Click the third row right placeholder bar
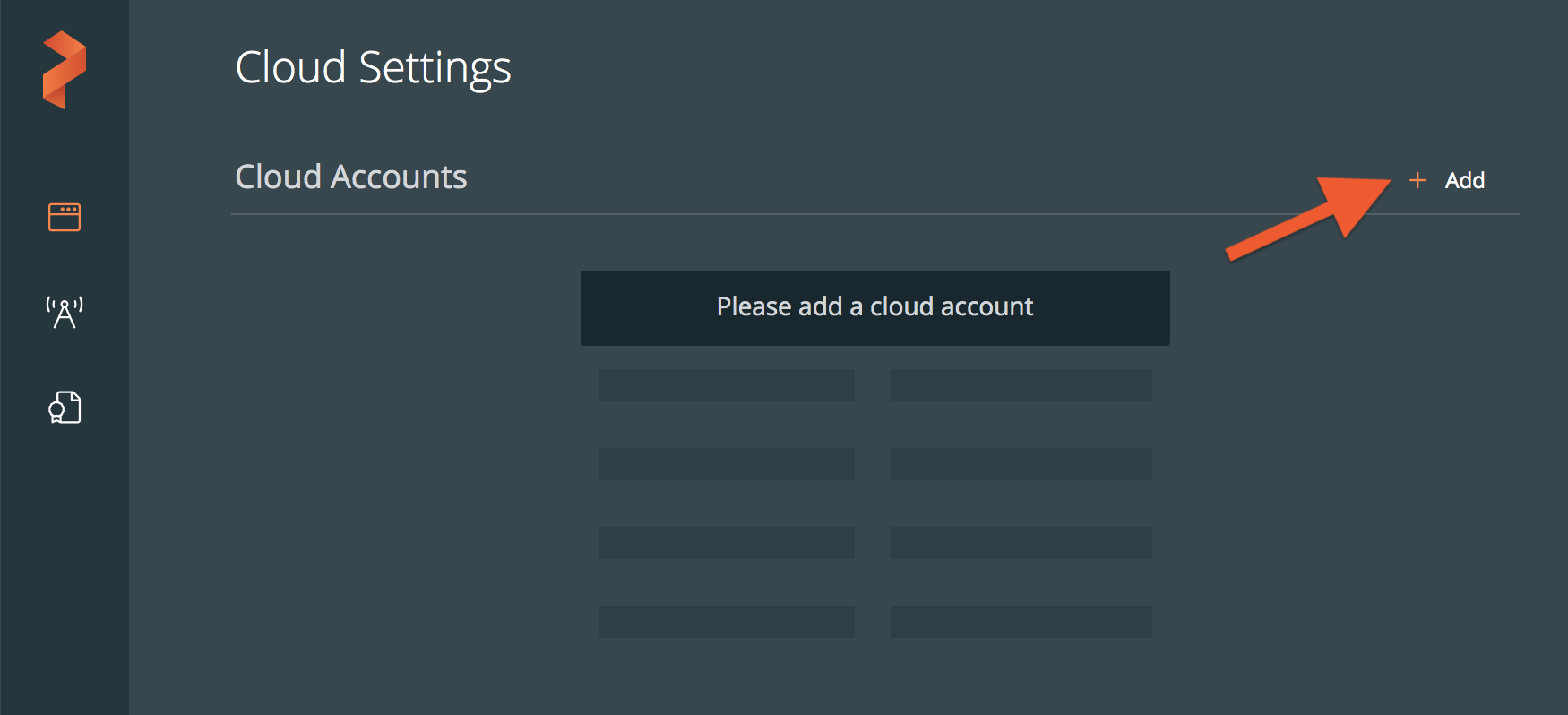The image size is (1568, 715). click(x=1021, y=543)
